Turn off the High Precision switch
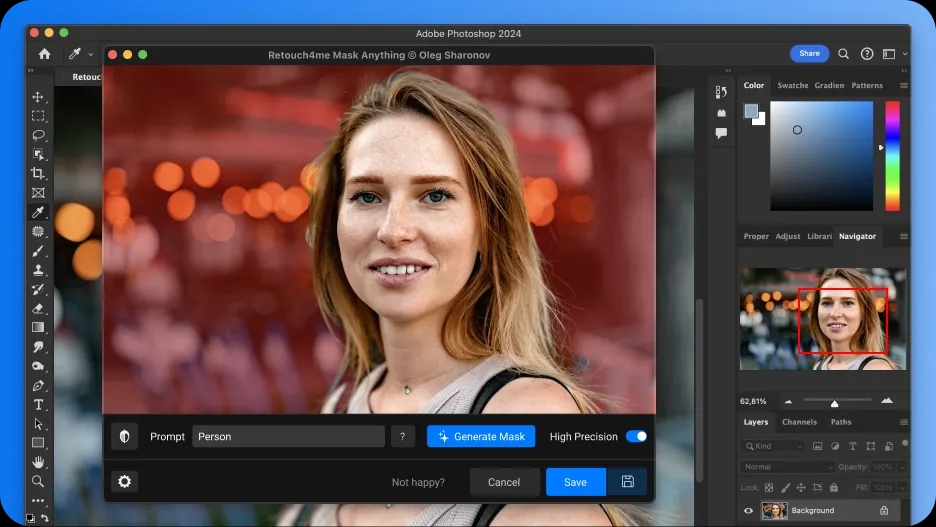This screenshot has width=936, height=527. click(636, 436)
